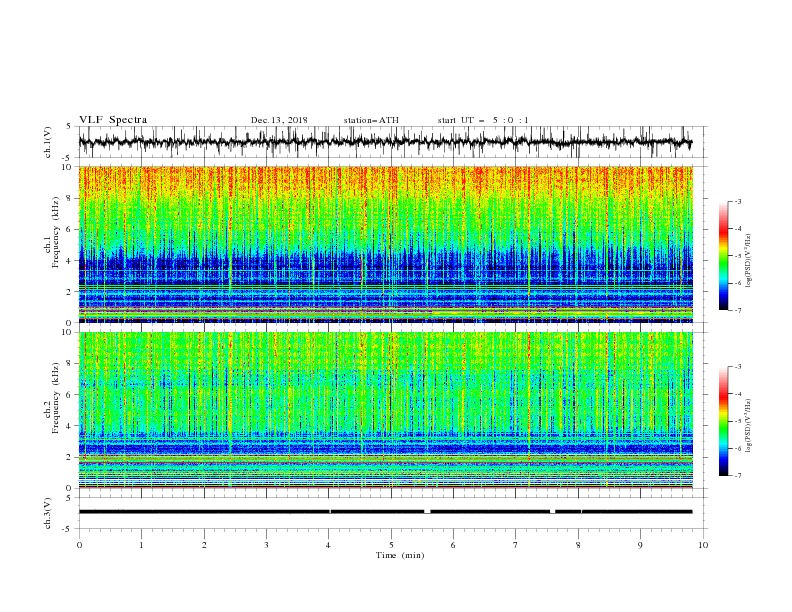The width and height of the screenshot is (792, 612).
Task: Click the "ch.1 Frequency (kHz)" axis label
Action: pyautogui.click(x=52, y=244)
